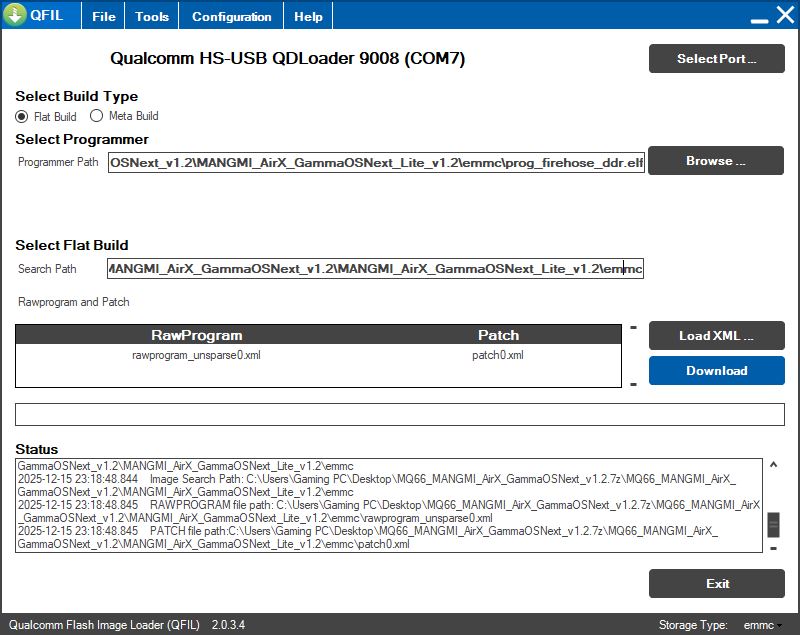Click the green QFIL download logo icon
800x635 pixels.
coord(16,16)
